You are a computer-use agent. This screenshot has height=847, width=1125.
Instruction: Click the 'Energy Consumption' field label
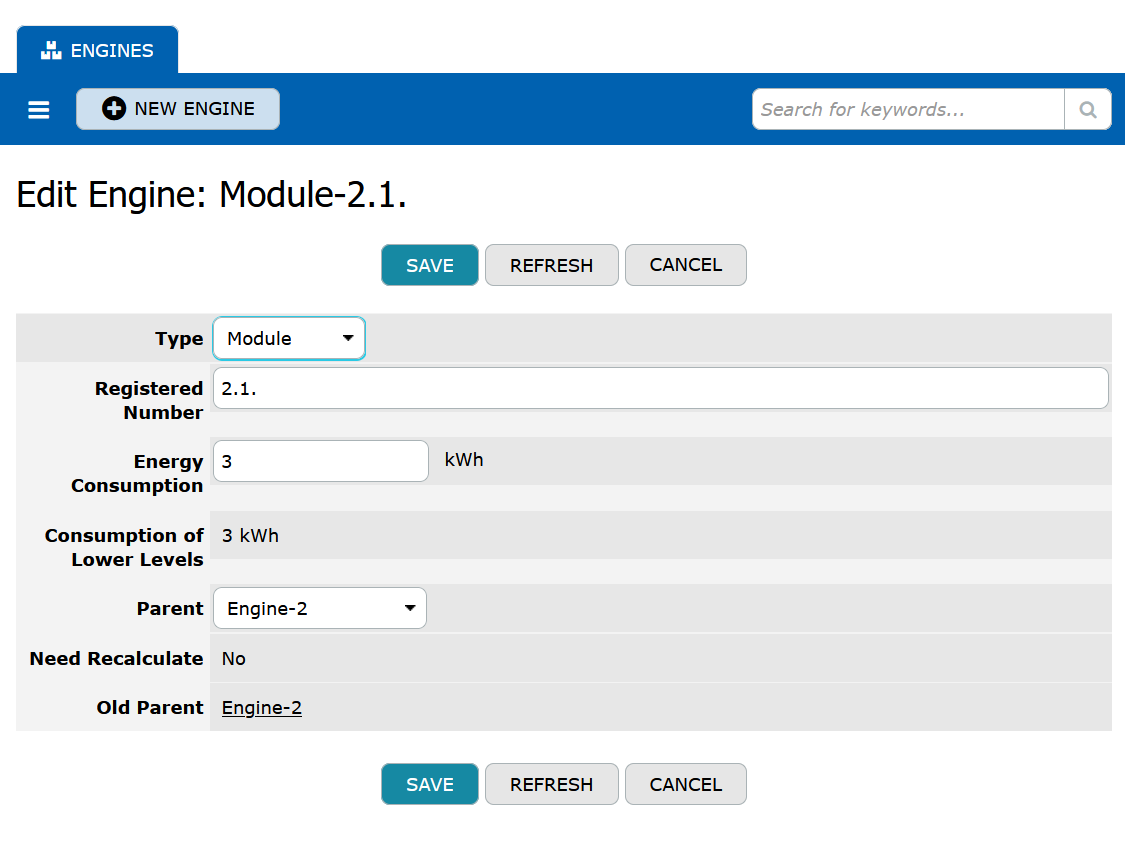click(137, 473)
